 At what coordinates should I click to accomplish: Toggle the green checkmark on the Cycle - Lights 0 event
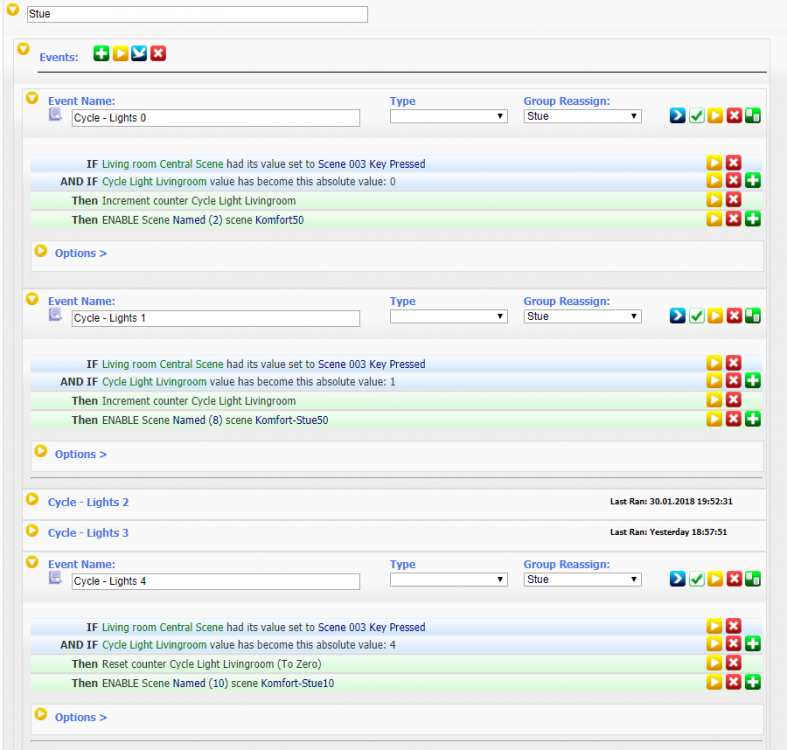coord(696,116)
